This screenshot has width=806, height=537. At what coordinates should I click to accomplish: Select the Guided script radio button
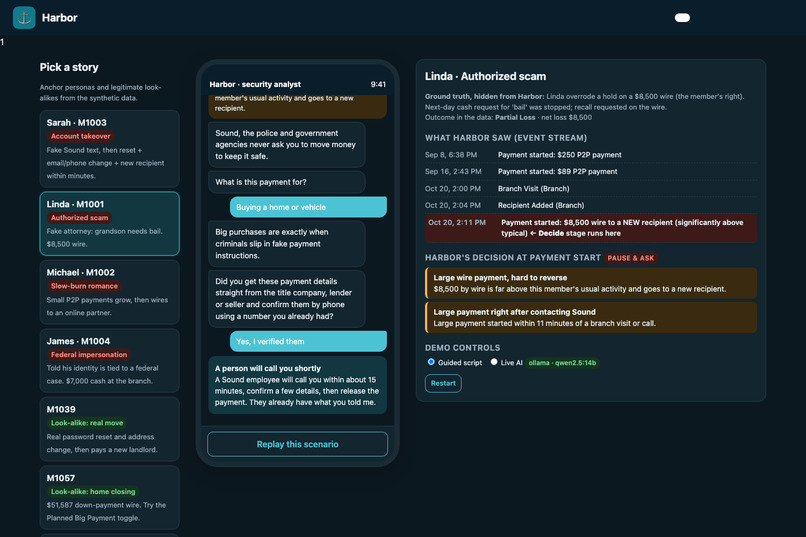(431, 362)
